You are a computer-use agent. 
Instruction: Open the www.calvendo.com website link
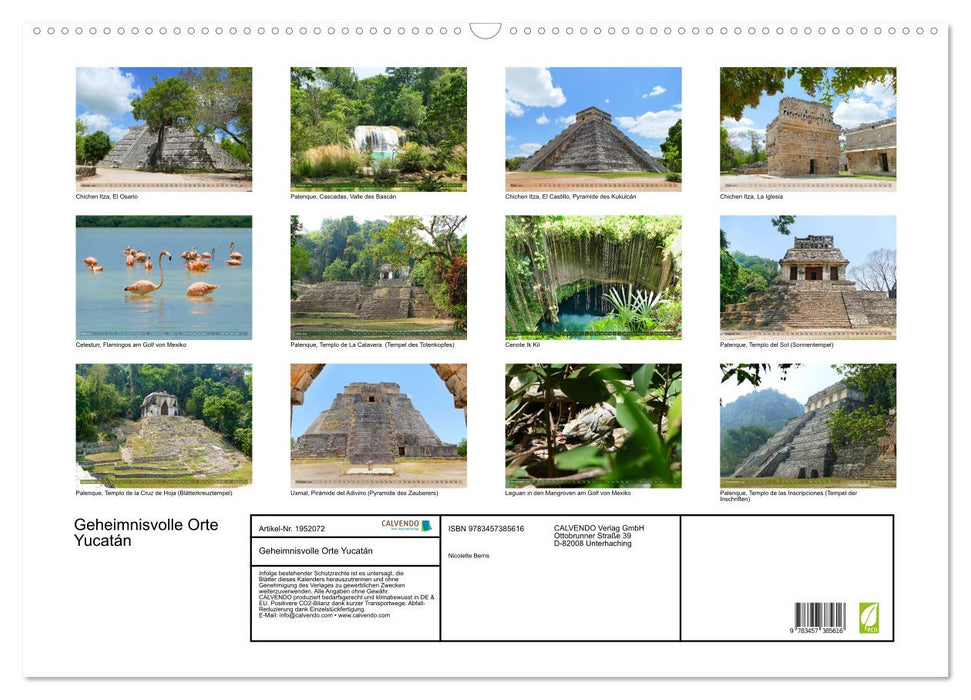pyautogui.click(x=365, y=615)
